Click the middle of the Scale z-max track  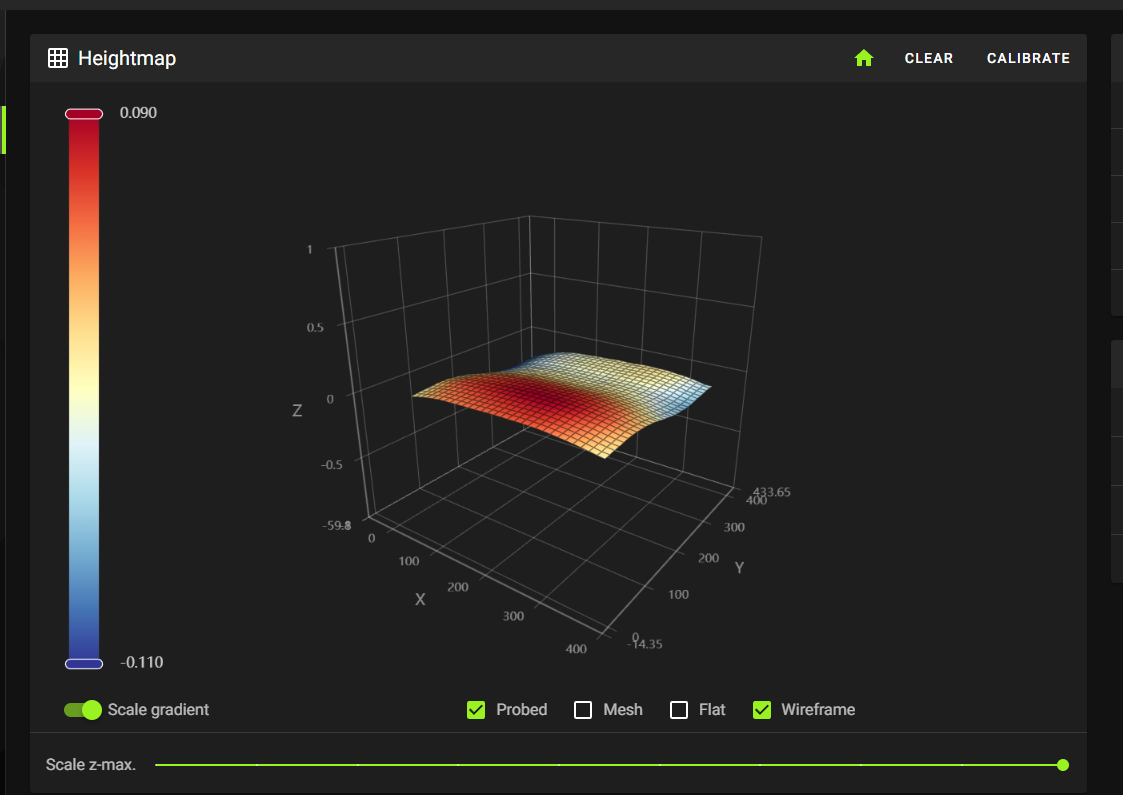pos(609,765)
